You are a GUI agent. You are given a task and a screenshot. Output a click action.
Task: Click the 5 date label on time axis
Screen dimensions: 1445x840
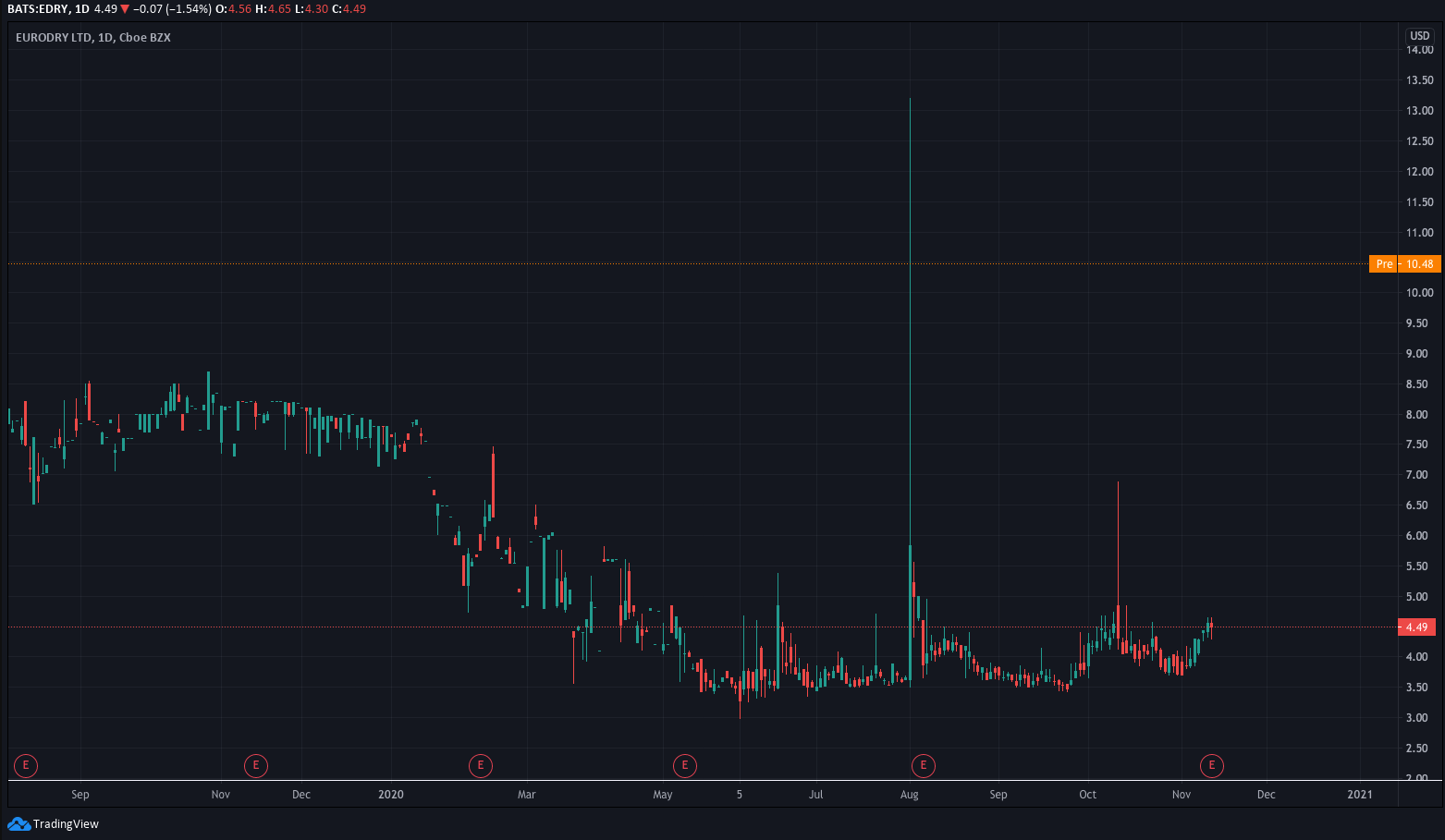tap(740, 795)
